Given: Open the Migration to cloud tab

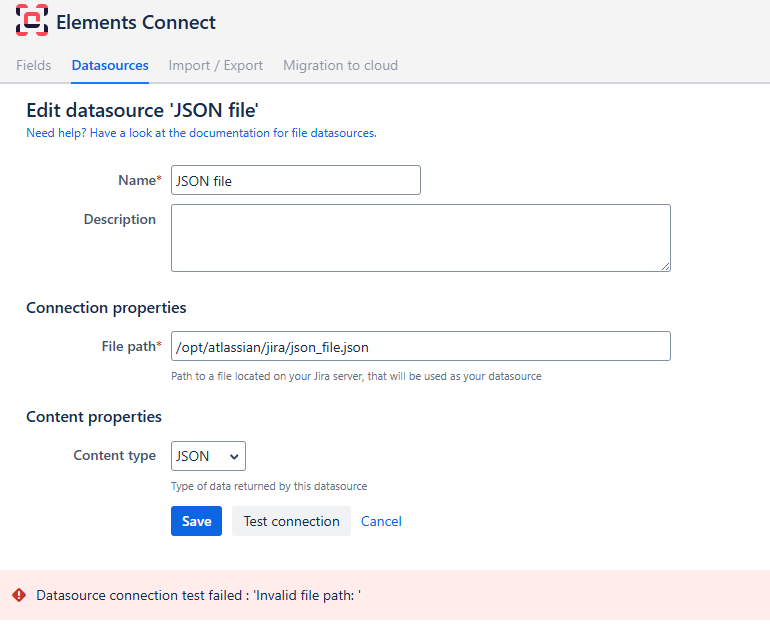Looking at the screenshot, I should tap(340, 65).
